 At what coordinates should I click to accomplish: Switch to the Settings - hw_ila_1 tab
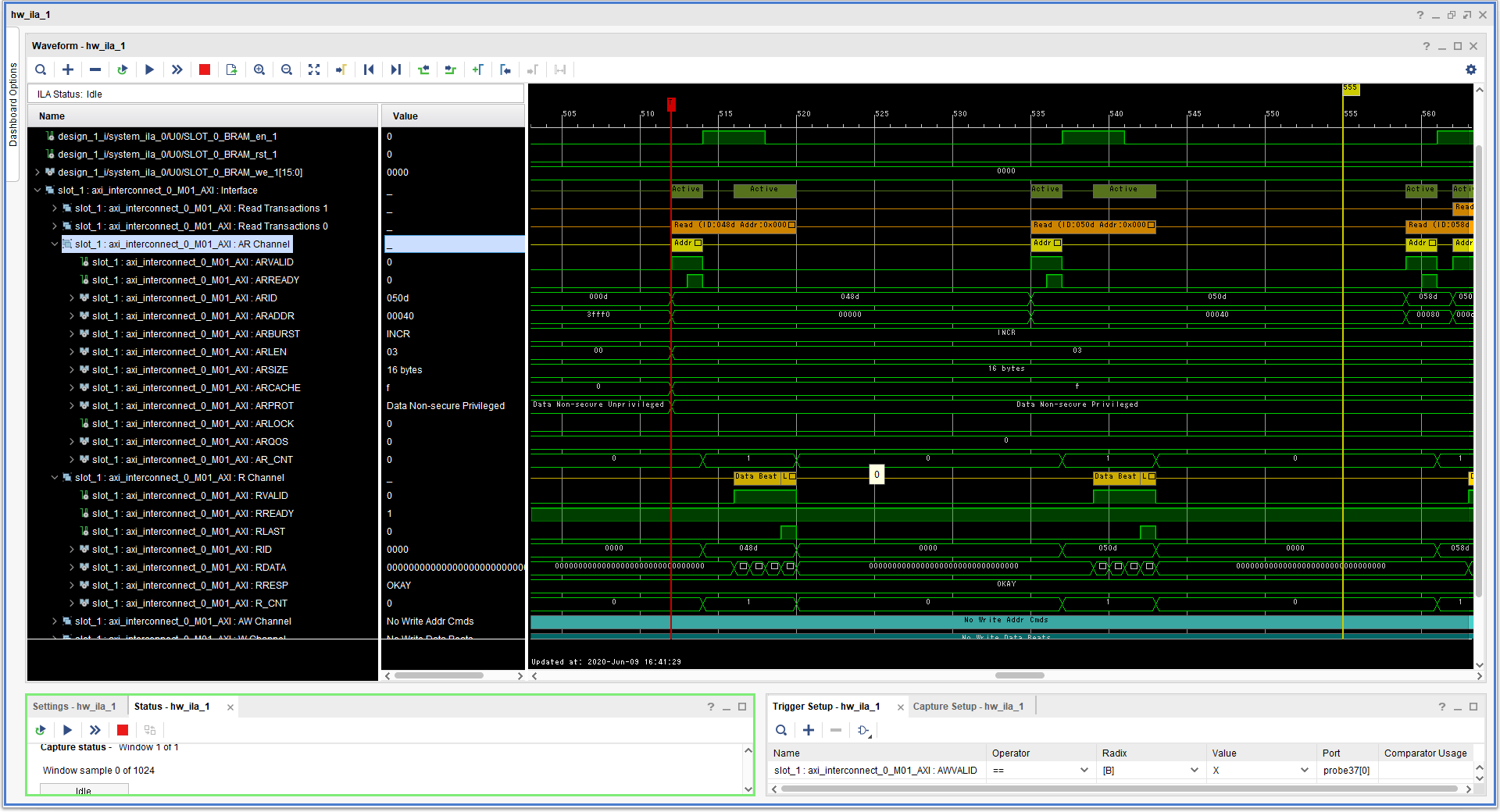[x=74, y=707]
